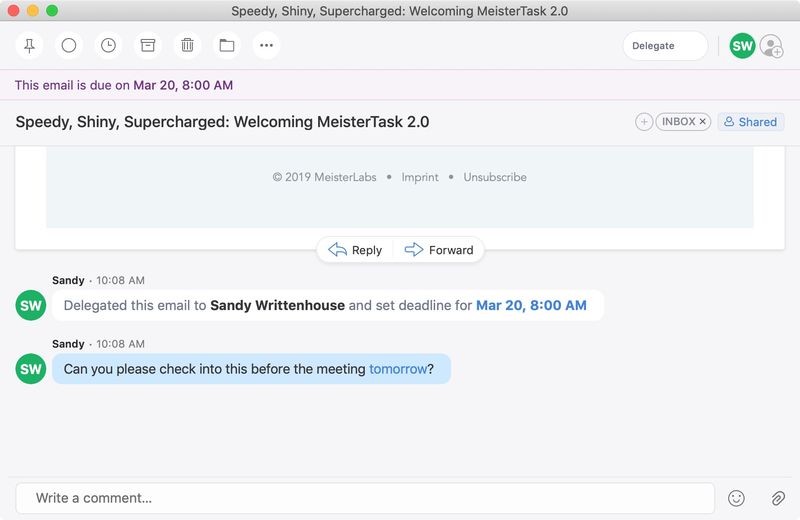This screenshot has height=520, width=800.
Task: Move email to a folder via folder icon
Action: click(x=227, y=46)
